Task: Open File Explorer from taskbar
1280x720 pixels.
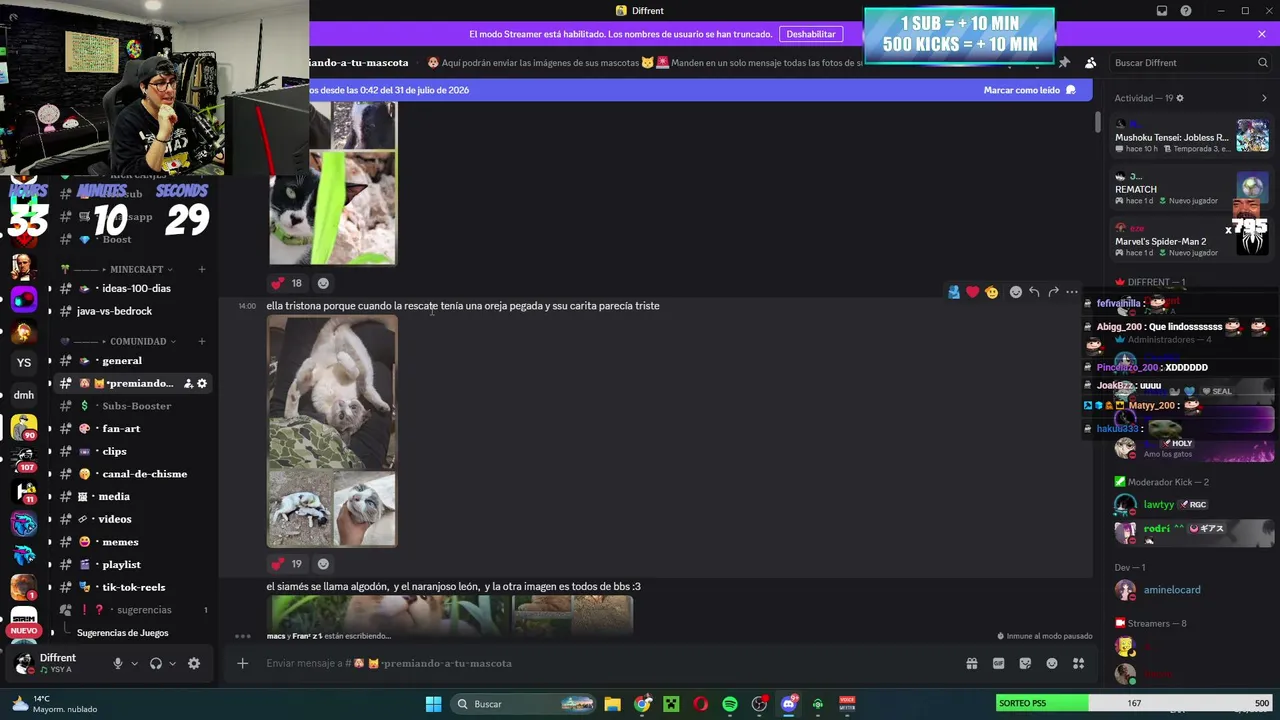Action: (612, 704)
